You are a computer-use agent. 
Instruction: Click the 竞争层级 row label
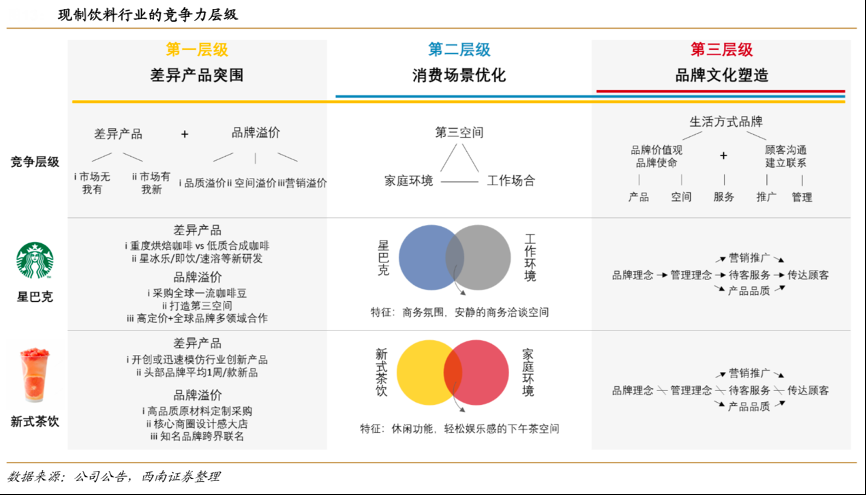(35, 161)
